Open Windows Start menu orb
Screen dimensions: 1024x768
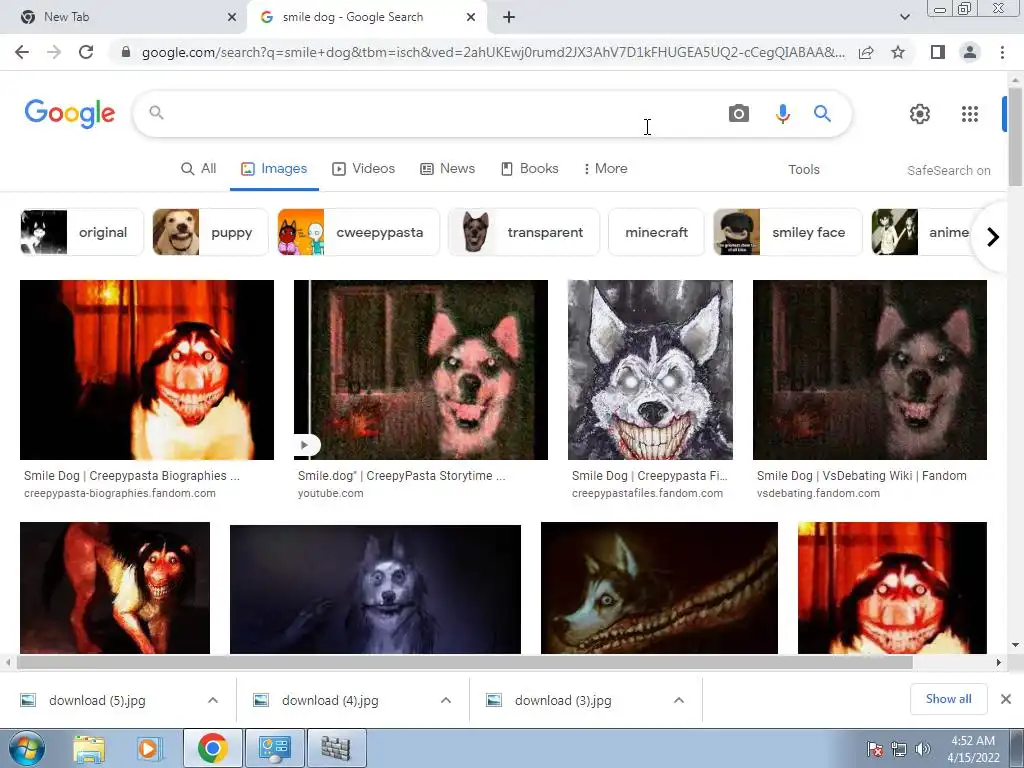[x=26, y=748]
